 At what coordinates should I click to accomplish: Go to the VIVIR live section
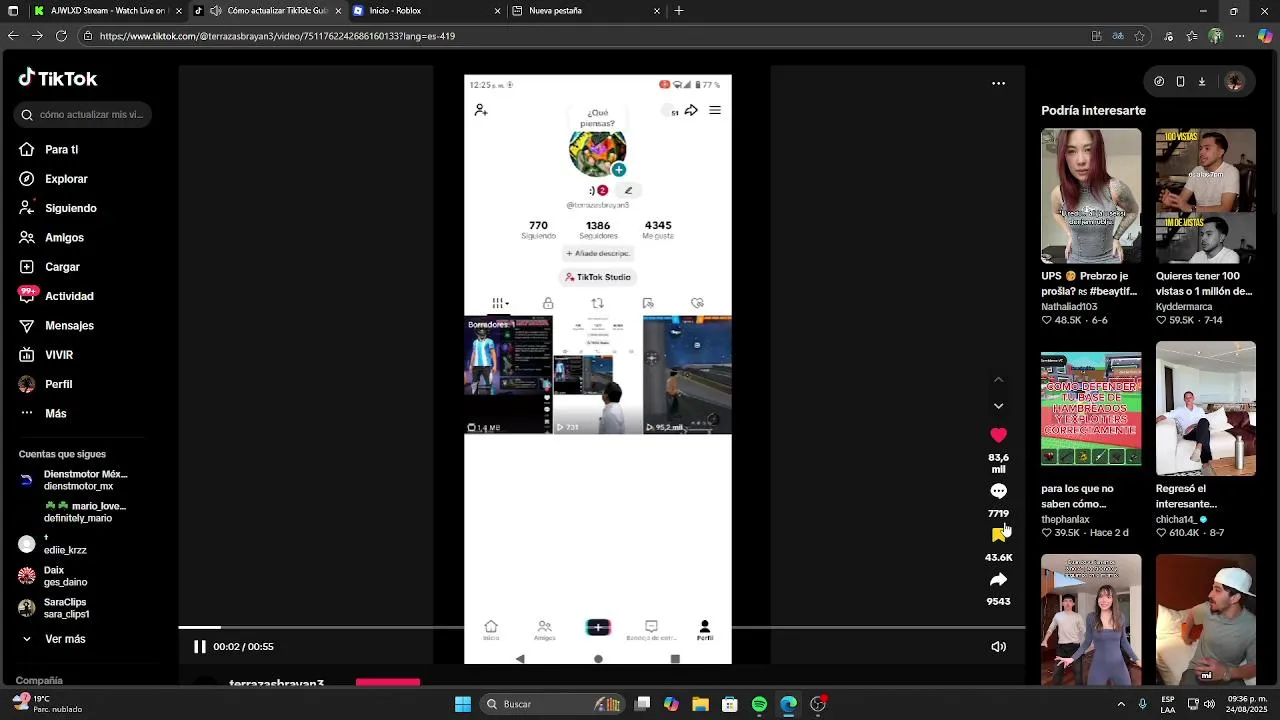pos(47,355)
